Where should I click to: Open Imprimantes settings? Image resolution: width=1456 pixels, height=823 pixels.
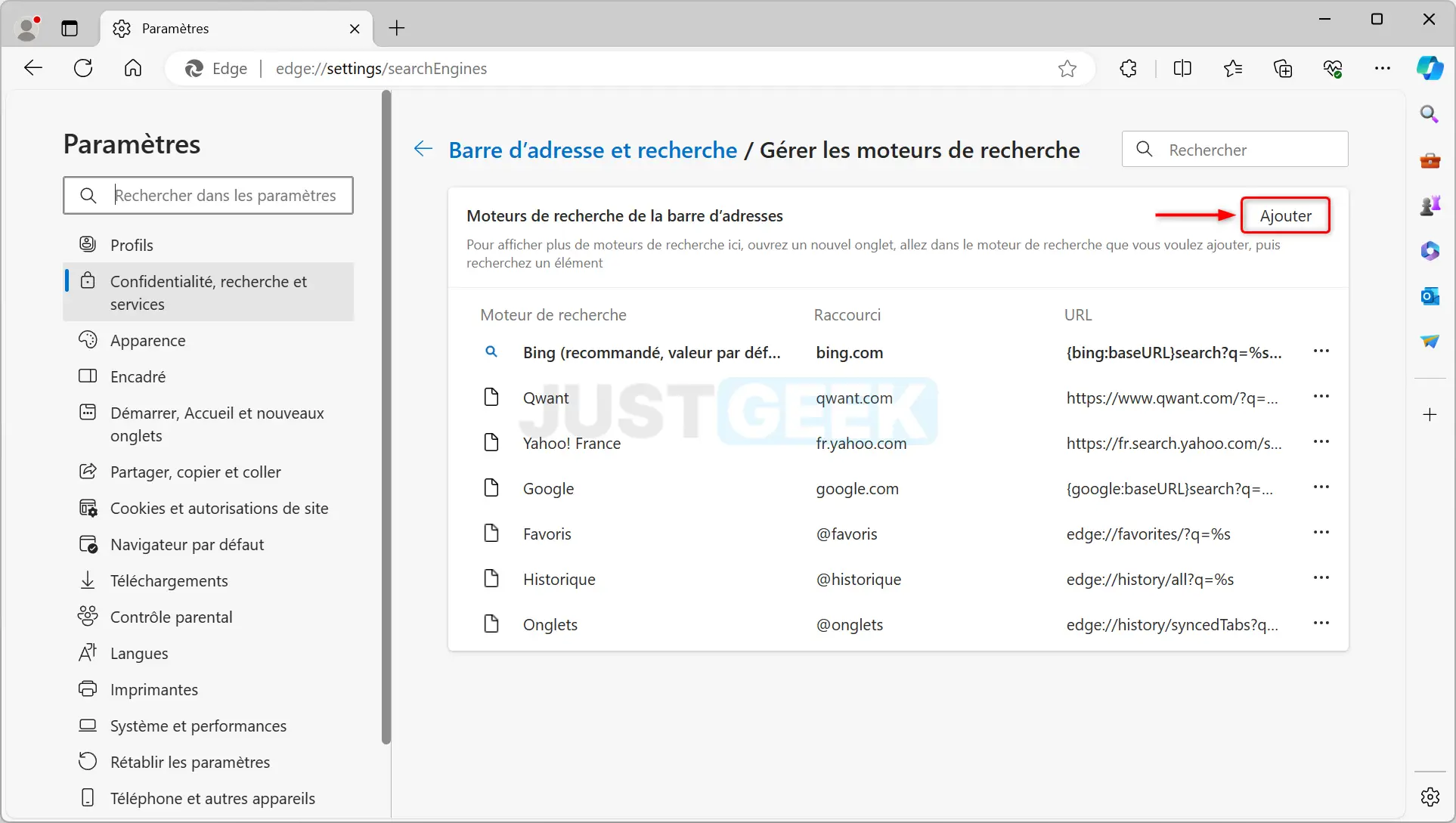(x=208, y=690)
